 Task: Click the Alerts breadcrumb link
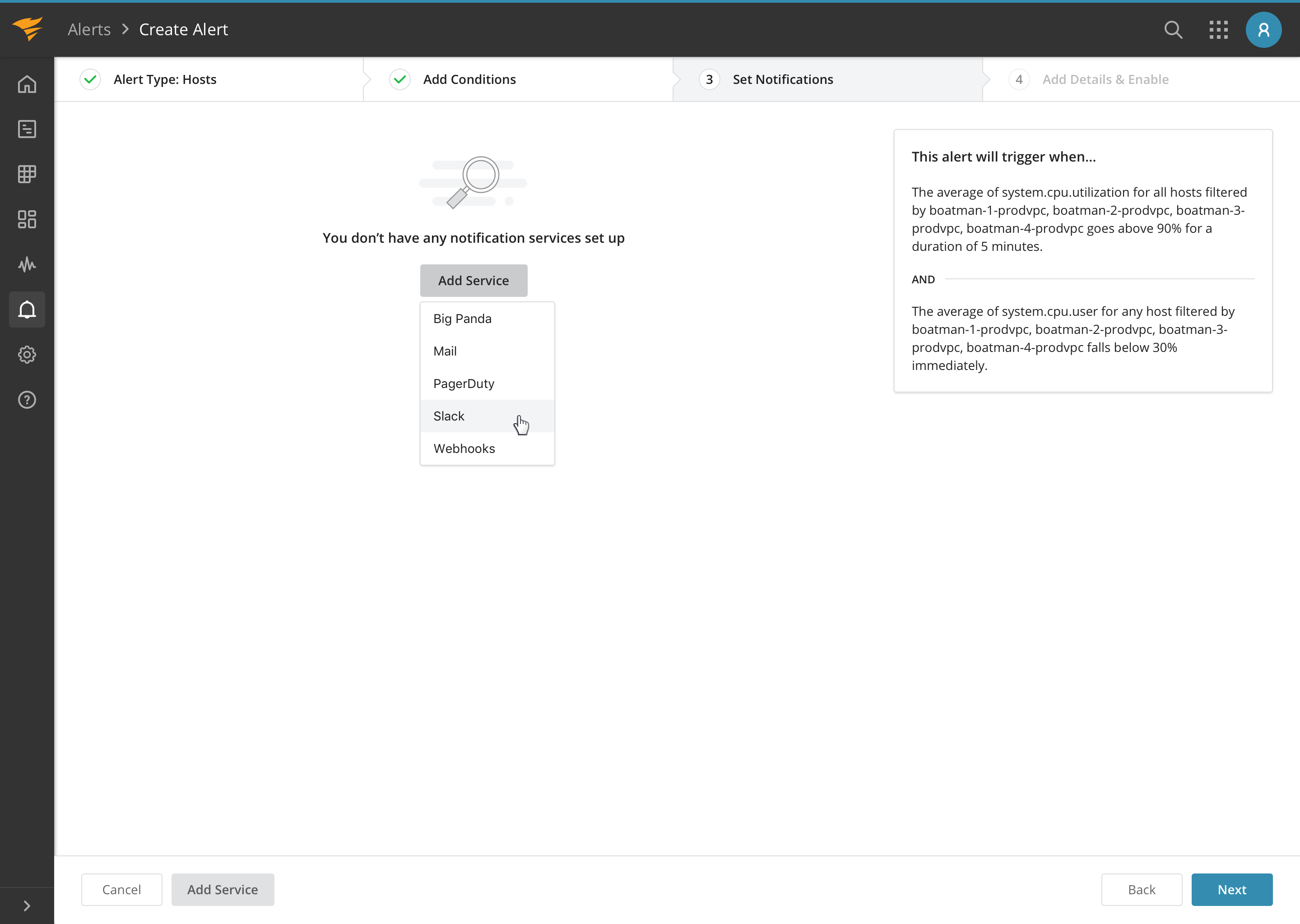point(89,30)
